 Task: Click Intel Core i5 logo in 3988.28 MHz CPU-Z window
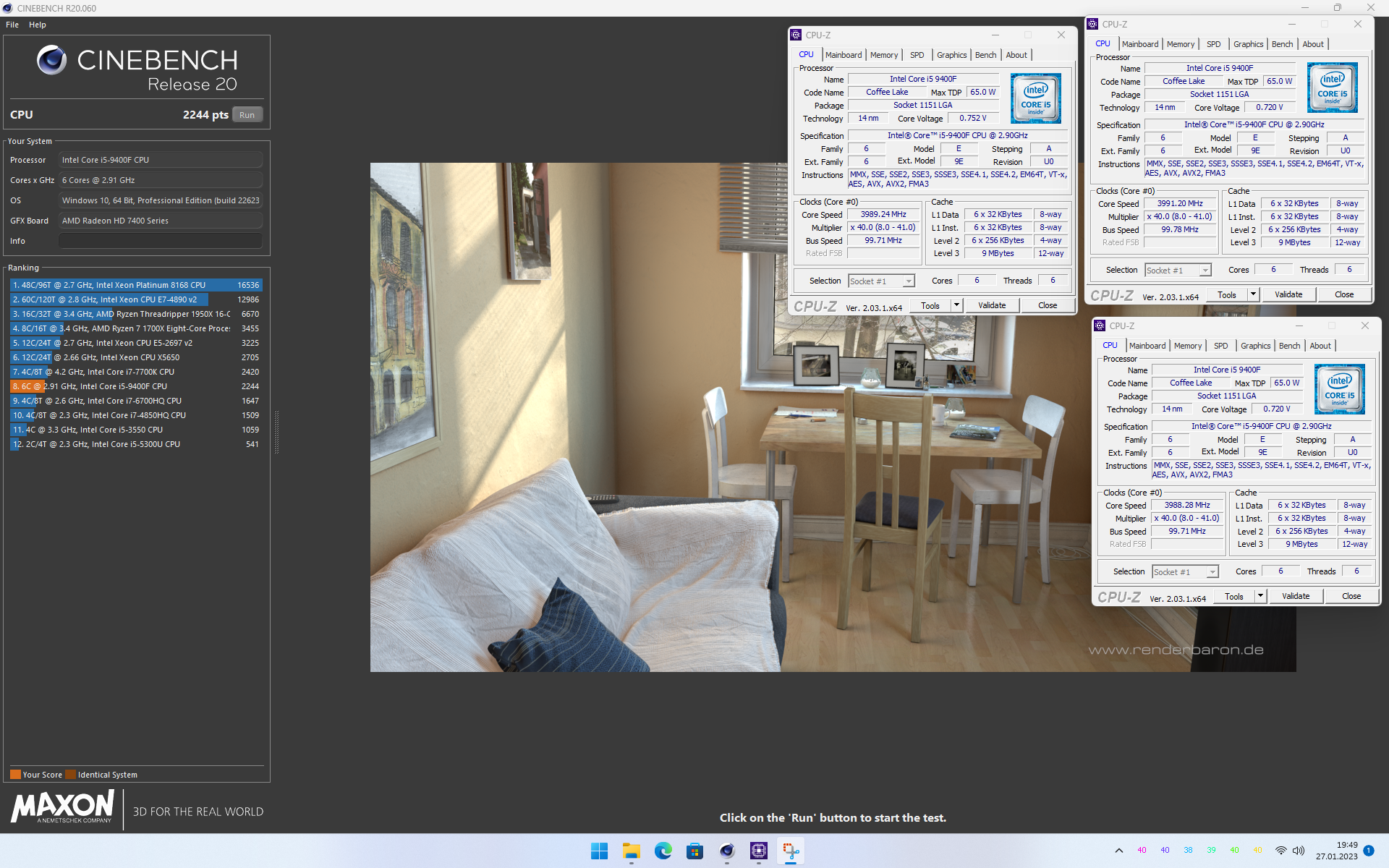pos(1339,389)
